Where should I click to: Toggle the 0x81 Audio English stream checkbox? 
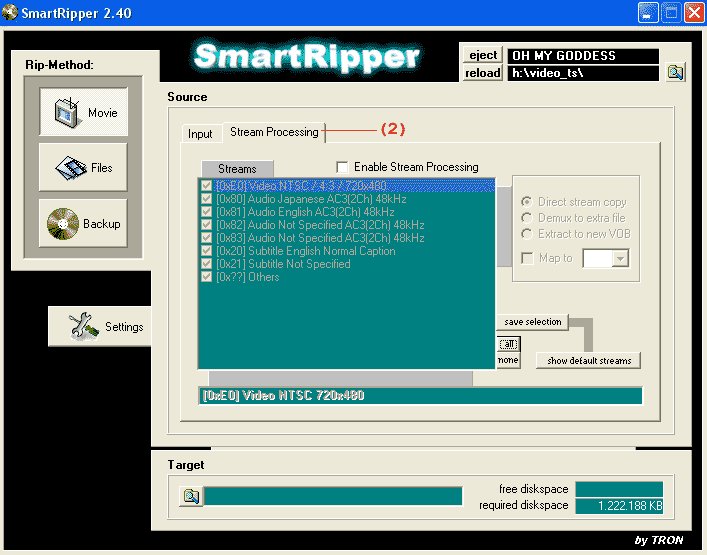pyautogui.click(x=207, y=211)
